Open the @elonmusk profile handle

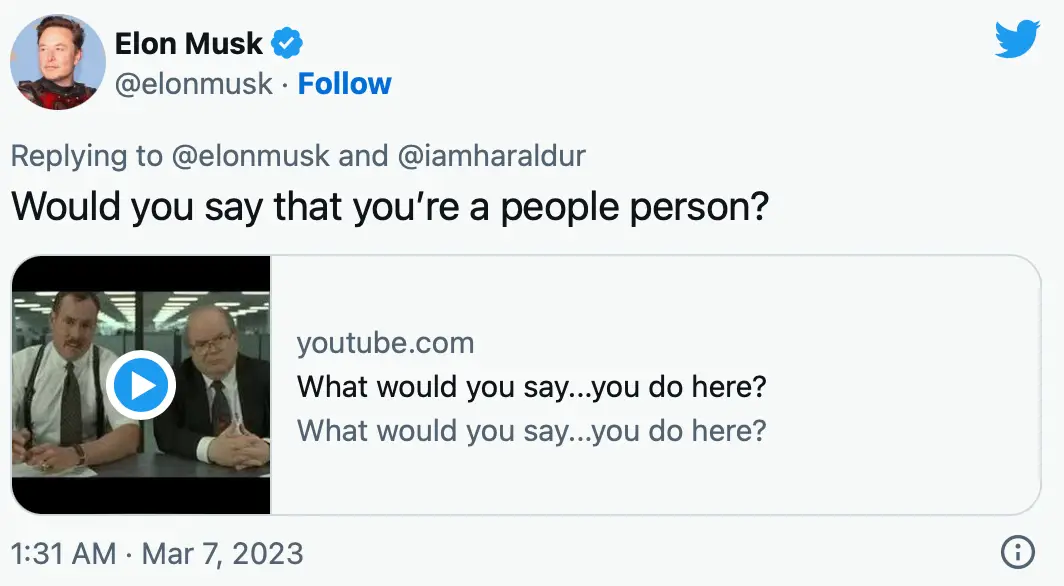point(196,84)
